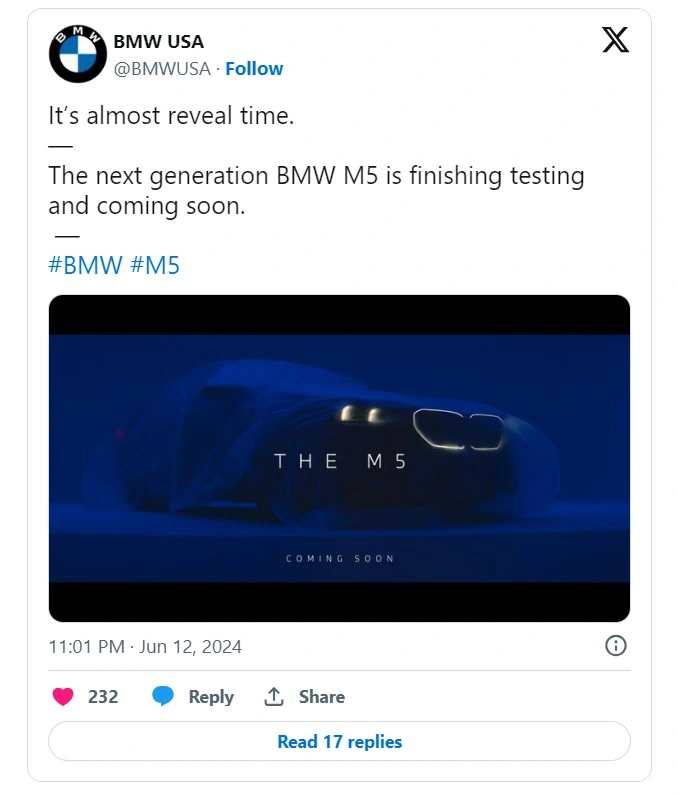Follow the BMW USA account
This screenshot has width=678, height=797.
pyautogui.click(x=254, y=69)
